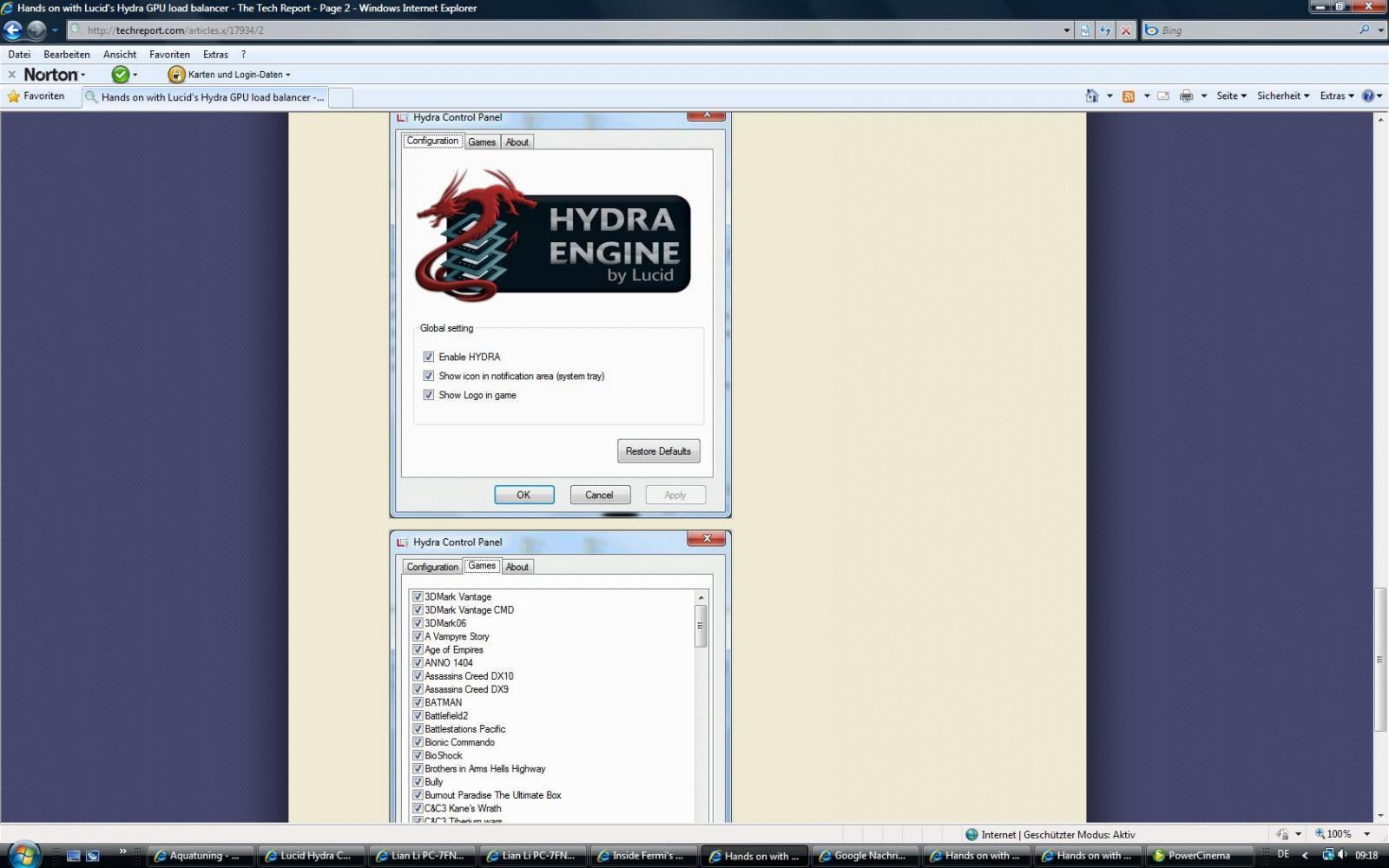Click the Show Desktop quick launch icon

click(74, 856)
